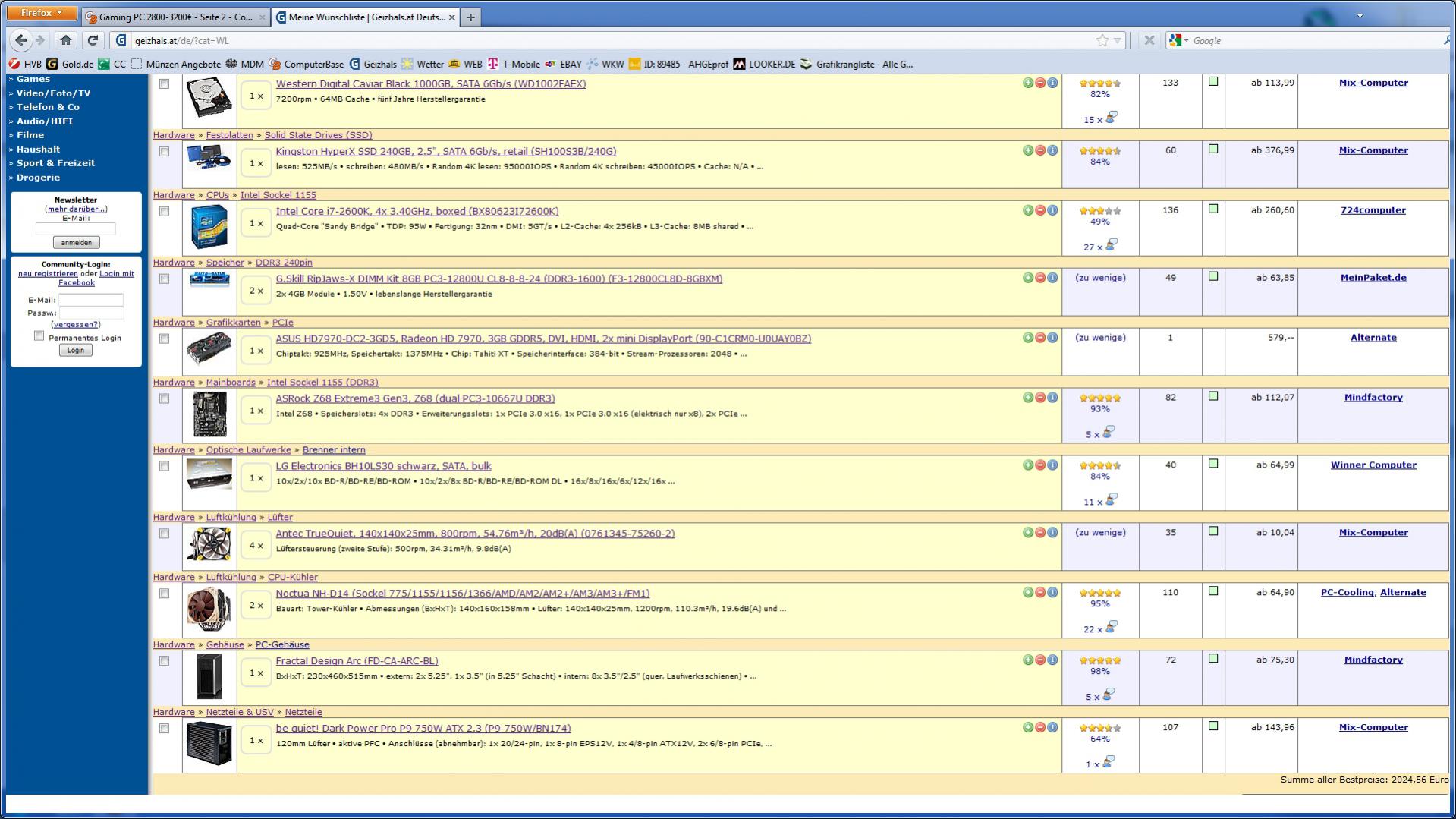The height and width of the screenshot is (819, 1456).
Task: Click the browser forward arrow
Action: point(40,40)
